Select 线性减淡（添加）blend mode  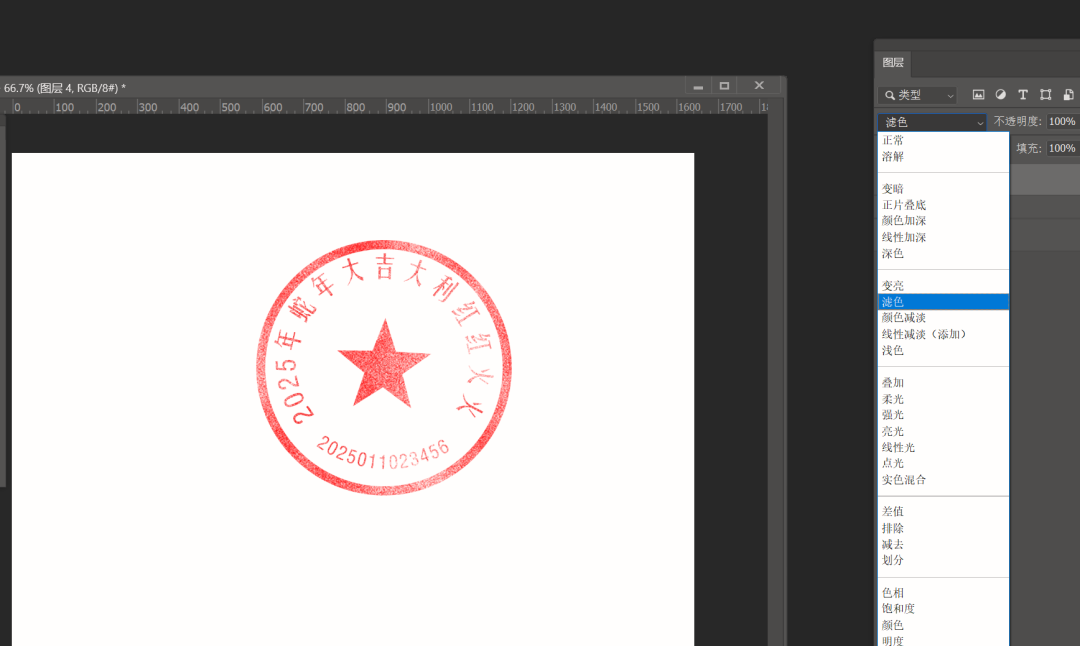(943, 334)
